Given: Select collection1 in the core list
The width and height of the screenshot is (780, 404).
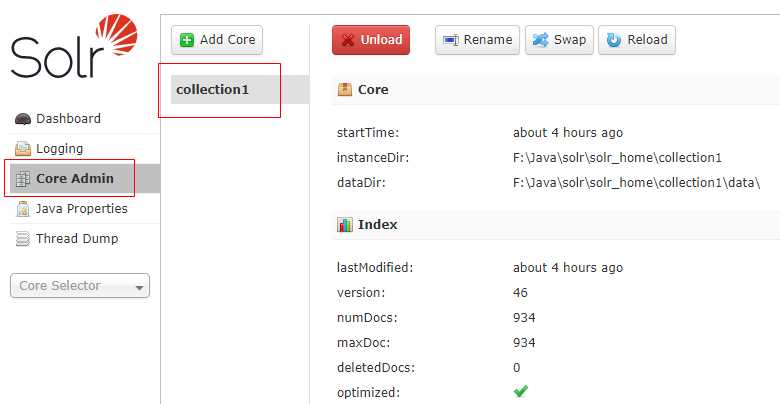Looking at the screenshot, I should [240, 90].
